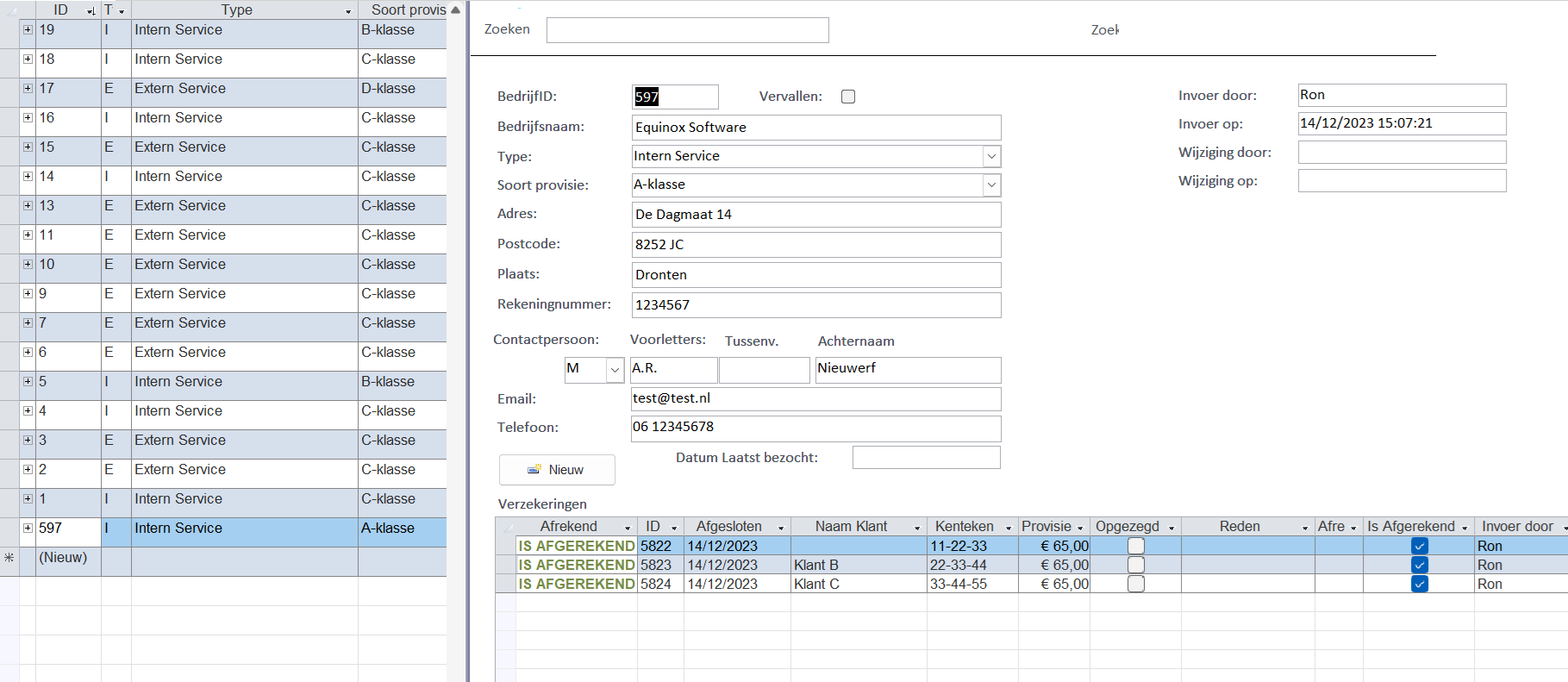Select the D-klasse cell in row 17

pyautogui.click(x=403, y=92)
